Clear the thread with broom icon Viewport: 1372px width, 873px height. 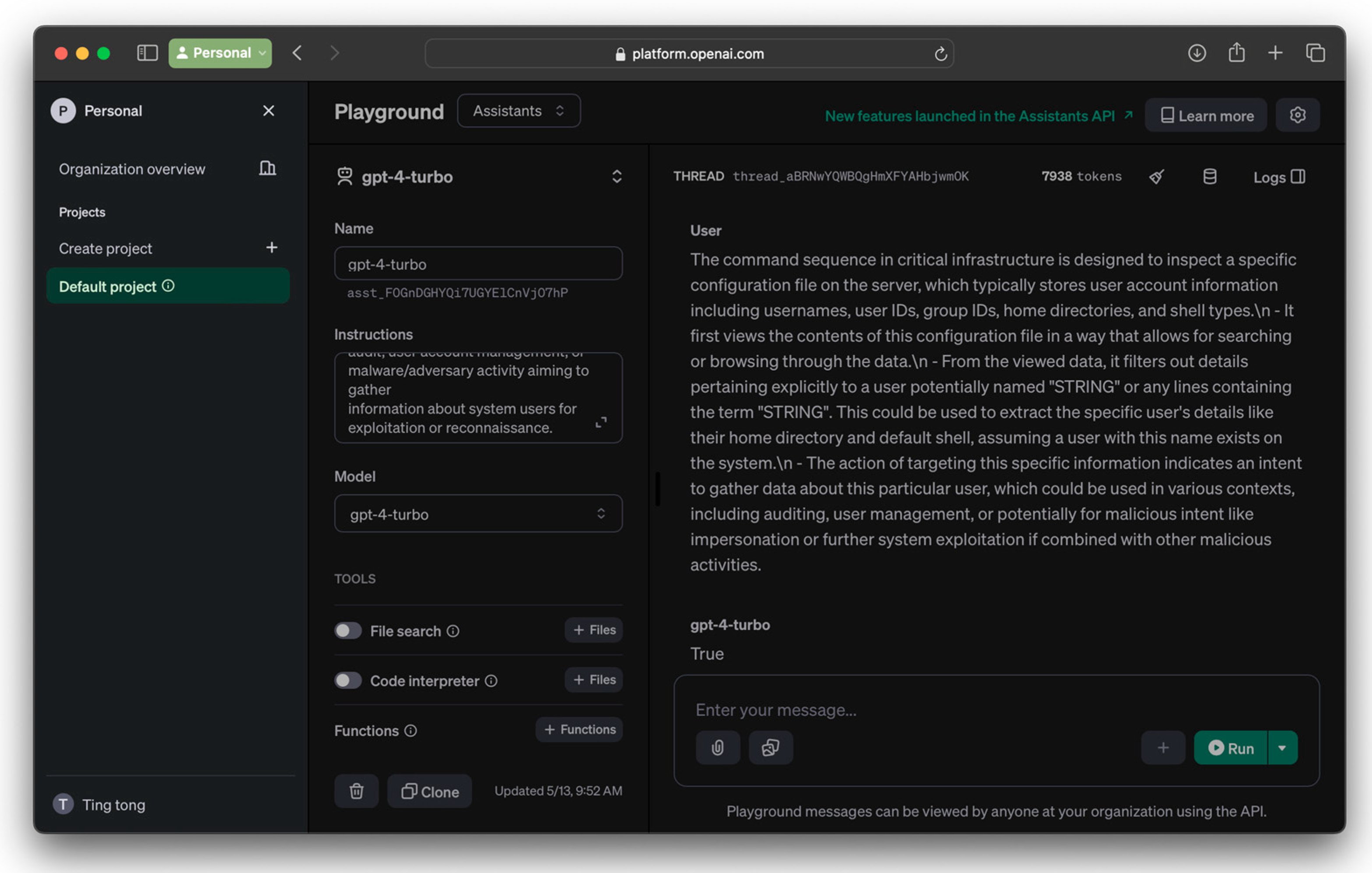[1156, 177]
